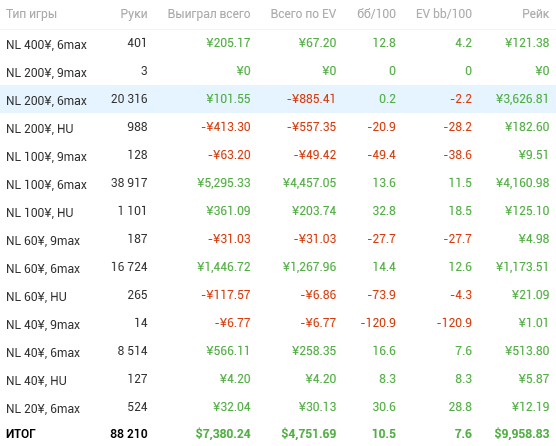This screenshot has width=556, height=446.
Task: Select the NL 200¥, 9max row
Action: (278, 71)
